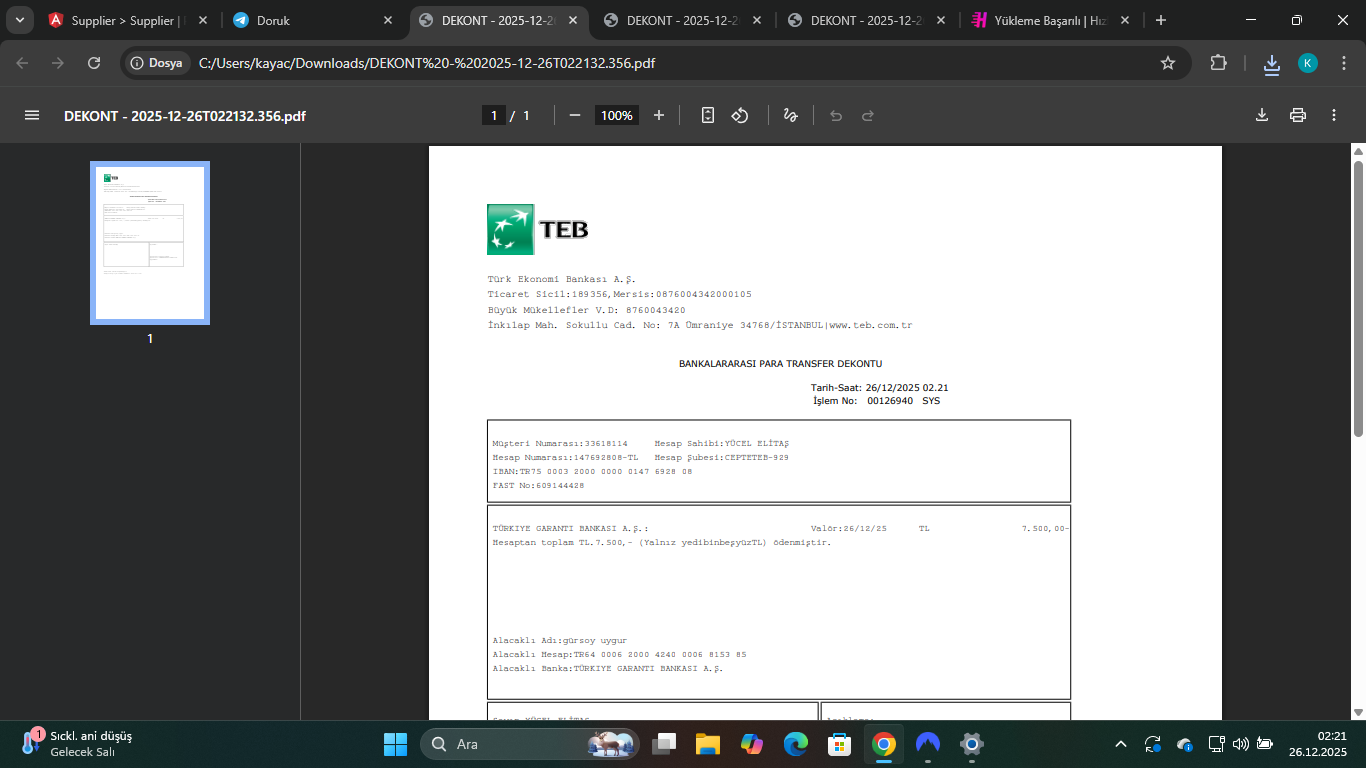Click the İşlem No line
This screenshot has width=1366, height=768.
(877, 401)
